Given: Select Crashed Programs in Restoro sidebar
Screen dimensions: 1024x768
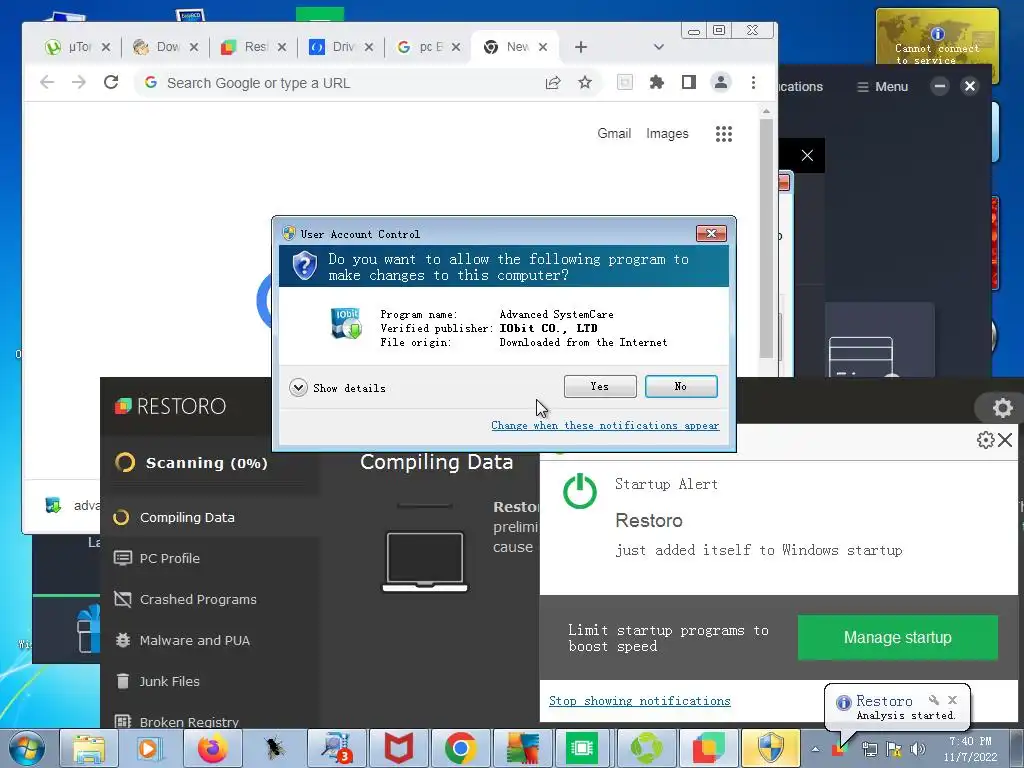Looking at the screenshot, I should [198, 600].
